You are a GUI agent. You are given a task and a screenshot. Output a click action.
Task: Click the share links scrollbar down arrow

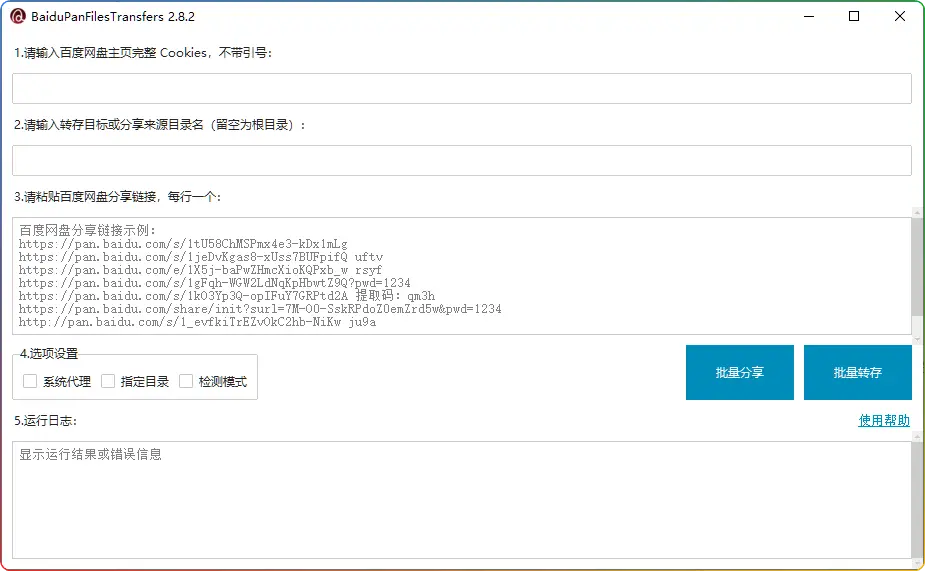[x=916, y=330]
